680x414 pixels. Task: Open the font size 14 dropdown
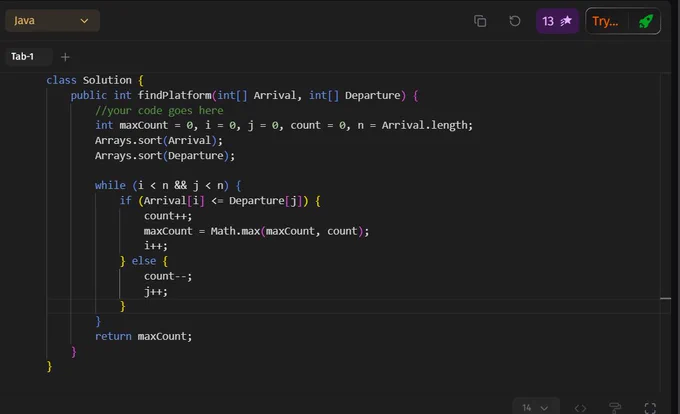click(536, 407)
